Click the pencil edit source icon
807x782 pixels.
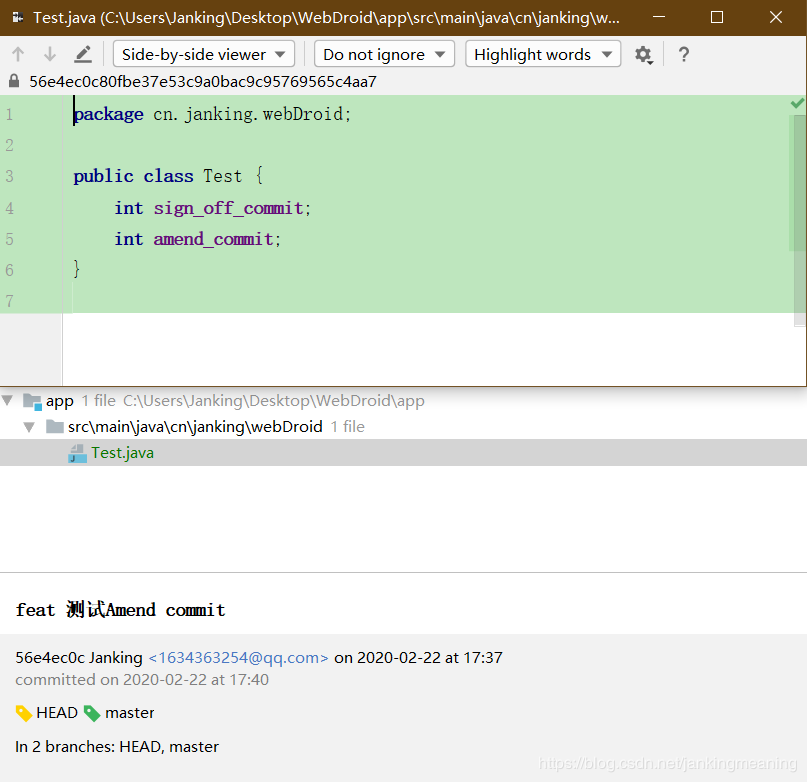tap(83, 54)
